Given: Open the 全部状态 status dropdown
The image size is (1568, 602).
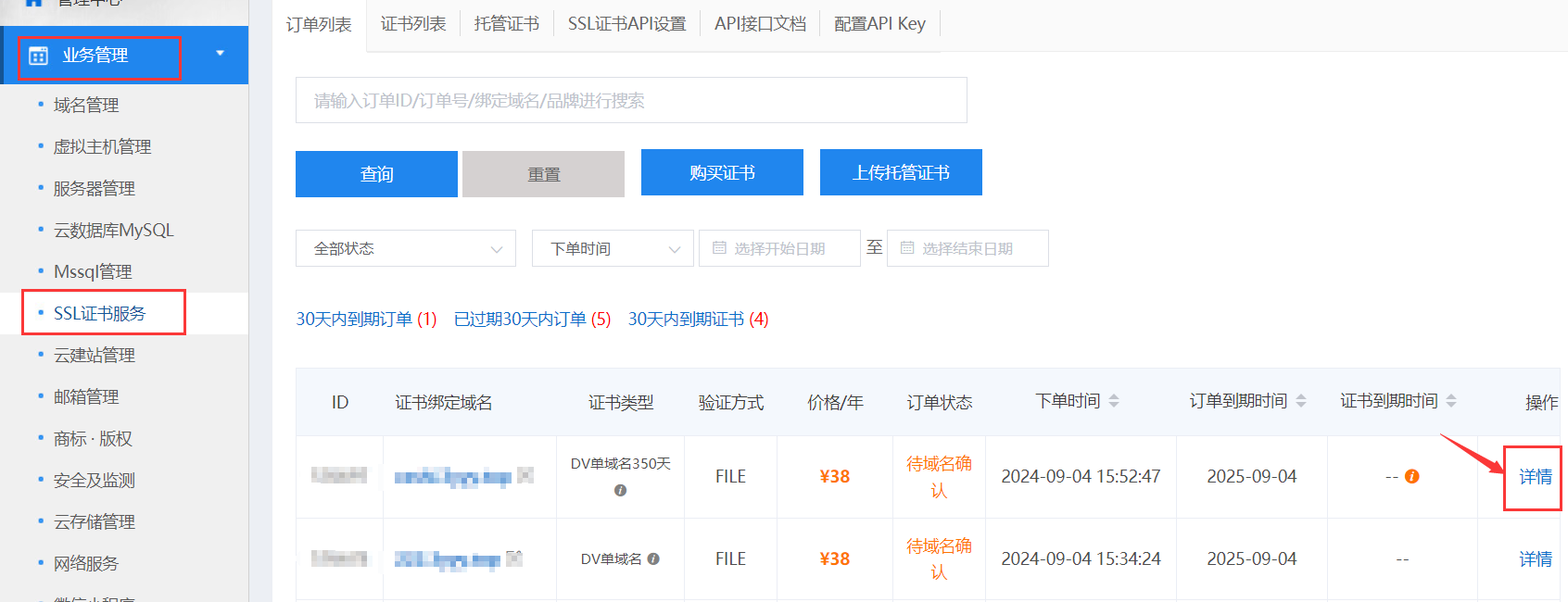Looking at the screenshot, I should [x=405, y=248].
